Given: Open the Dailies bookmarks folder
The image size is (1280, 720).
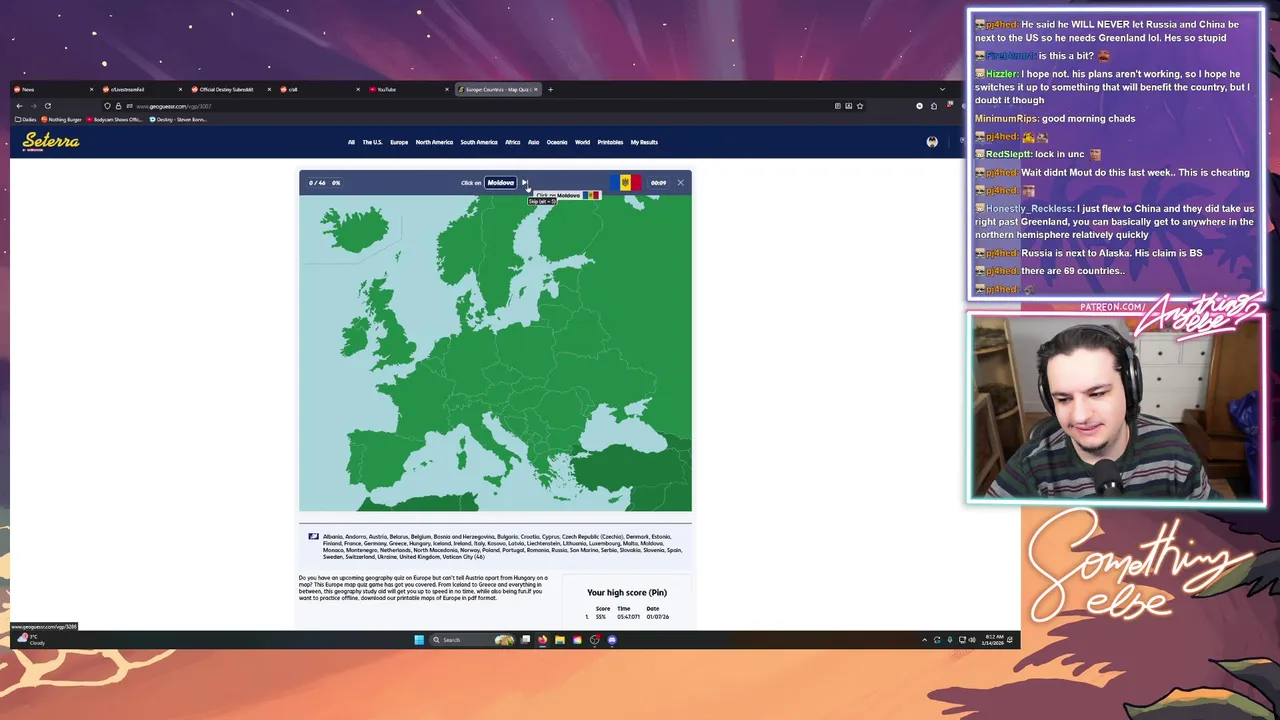Looking at the screenshot, I should tap(26, 120).
